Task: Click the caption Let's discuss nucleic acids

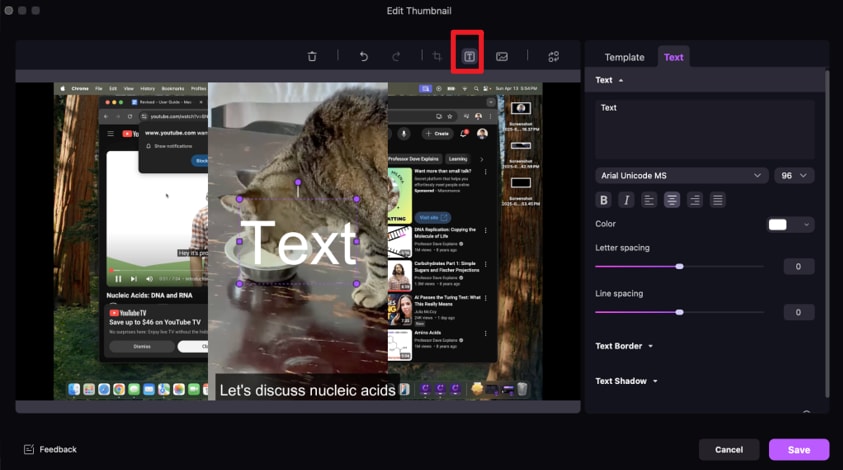Action: (x=308, y=390)
